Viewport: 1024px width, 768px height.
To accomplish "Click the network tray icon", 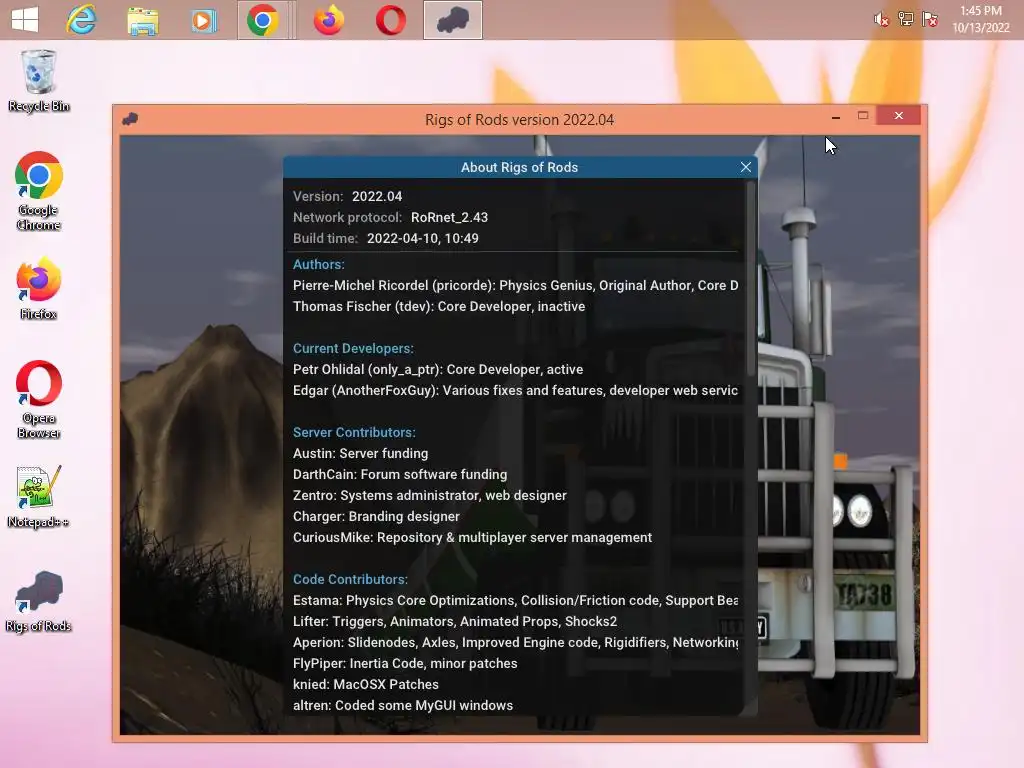I will click(x=906, y=20).
